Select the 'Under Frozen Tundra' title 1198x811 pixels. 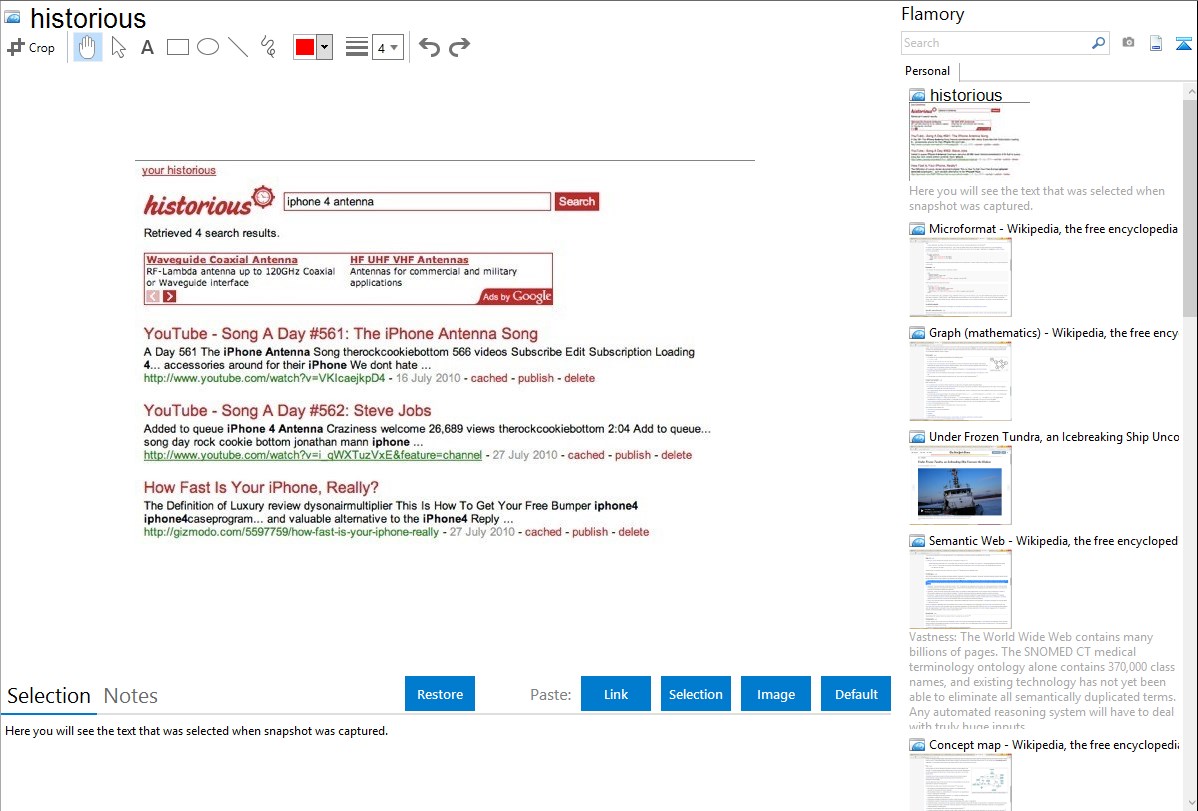tap(1054, 437)
